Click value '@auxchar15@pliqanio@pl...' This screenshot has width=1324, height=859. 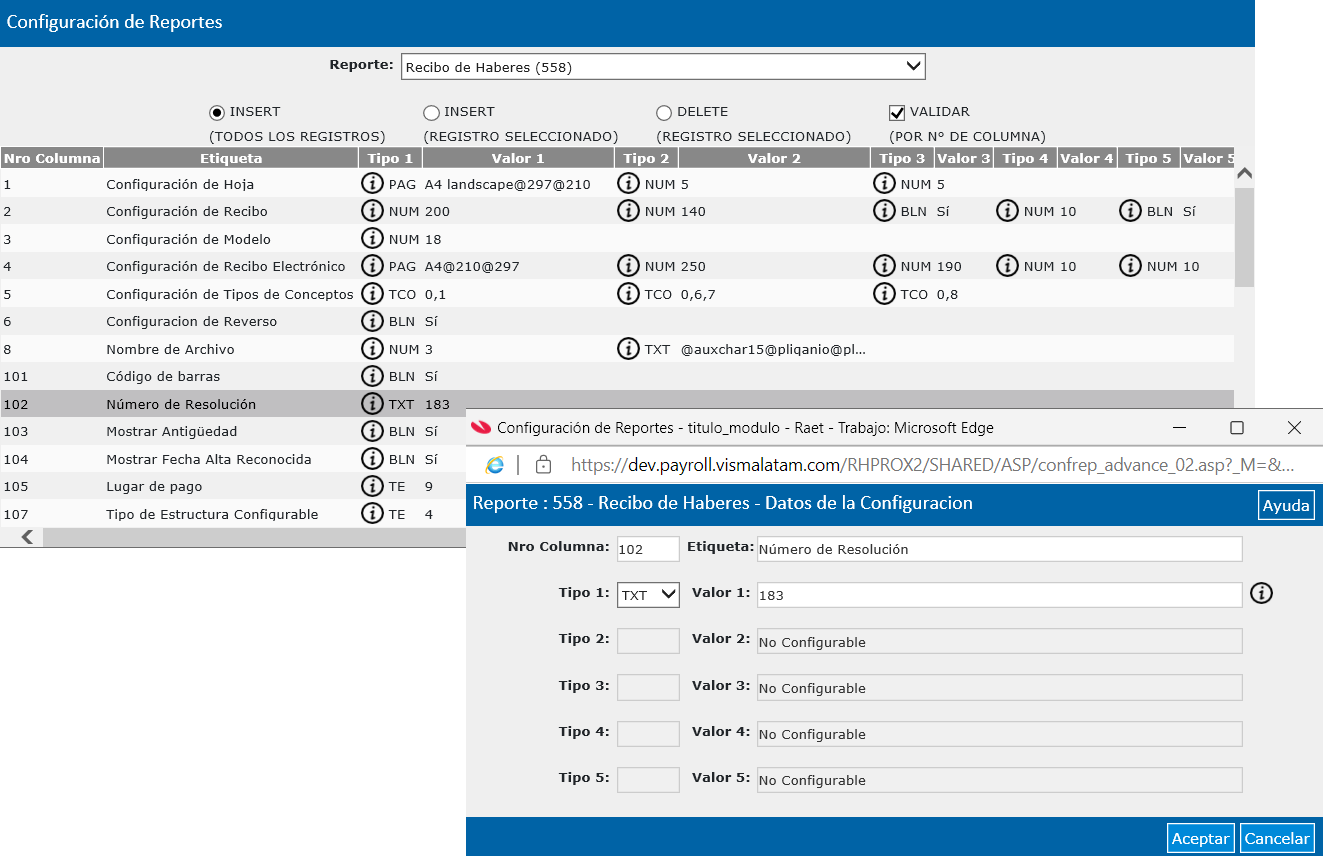tap(773, 349)
